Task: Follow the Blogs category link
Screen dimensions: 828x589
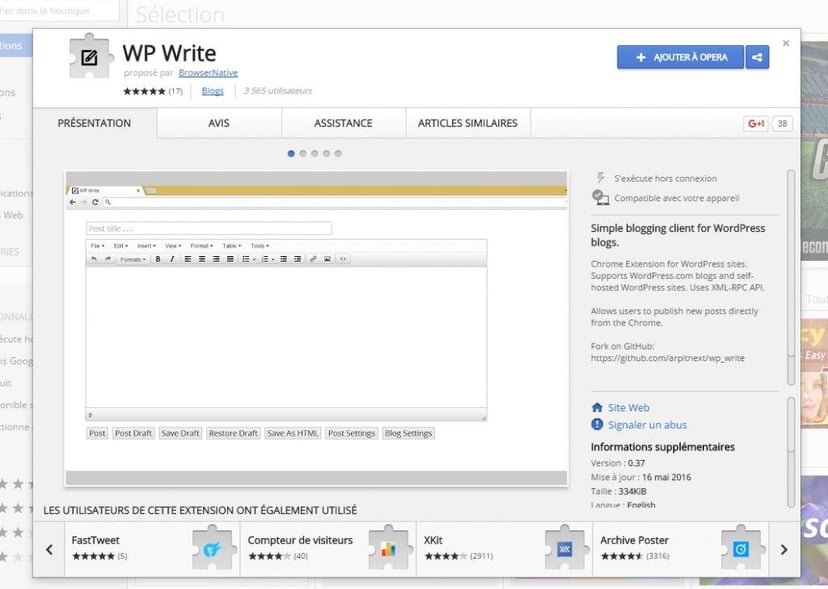Action: (x=213, y=90)
